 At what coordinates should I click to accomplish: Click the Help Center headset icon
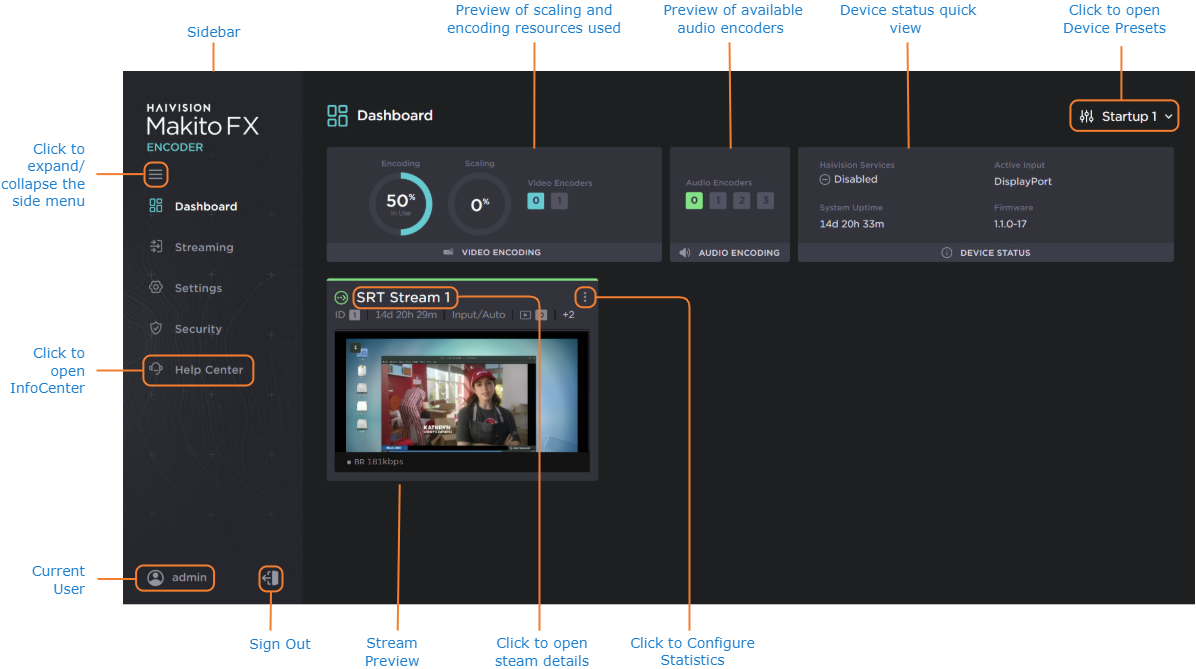click(156, 369)
